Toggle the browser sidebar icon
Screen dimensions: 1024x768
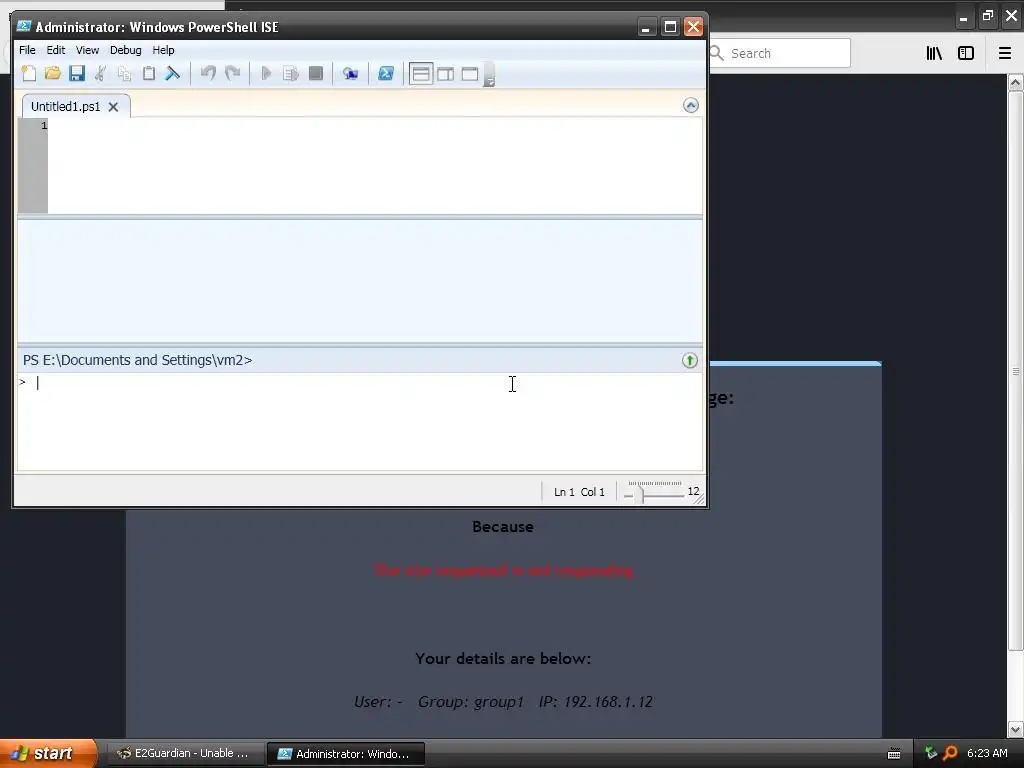click(966, 53)
